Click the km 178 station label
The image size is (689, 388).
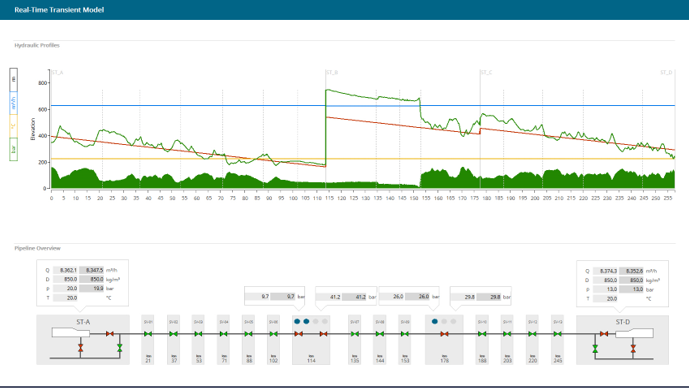(x=444, y=359)
